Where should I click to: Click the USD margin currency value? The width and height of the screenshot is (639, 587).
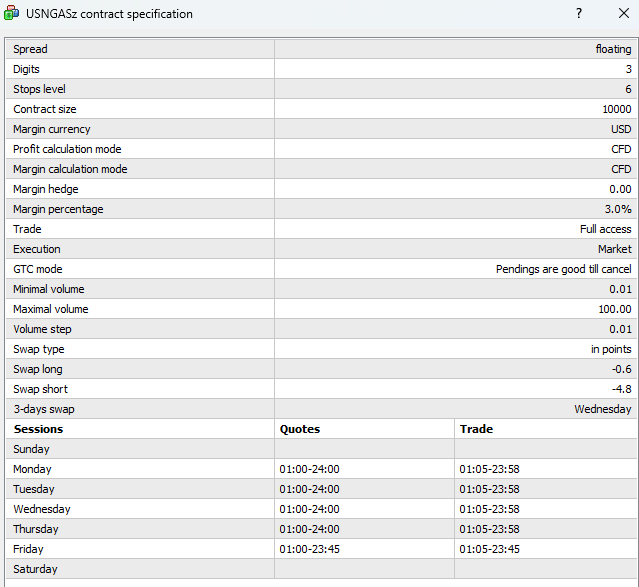621,129
